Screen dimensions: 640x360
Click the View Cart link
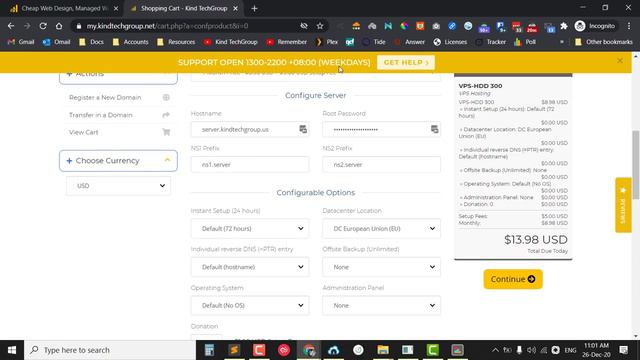84,132
